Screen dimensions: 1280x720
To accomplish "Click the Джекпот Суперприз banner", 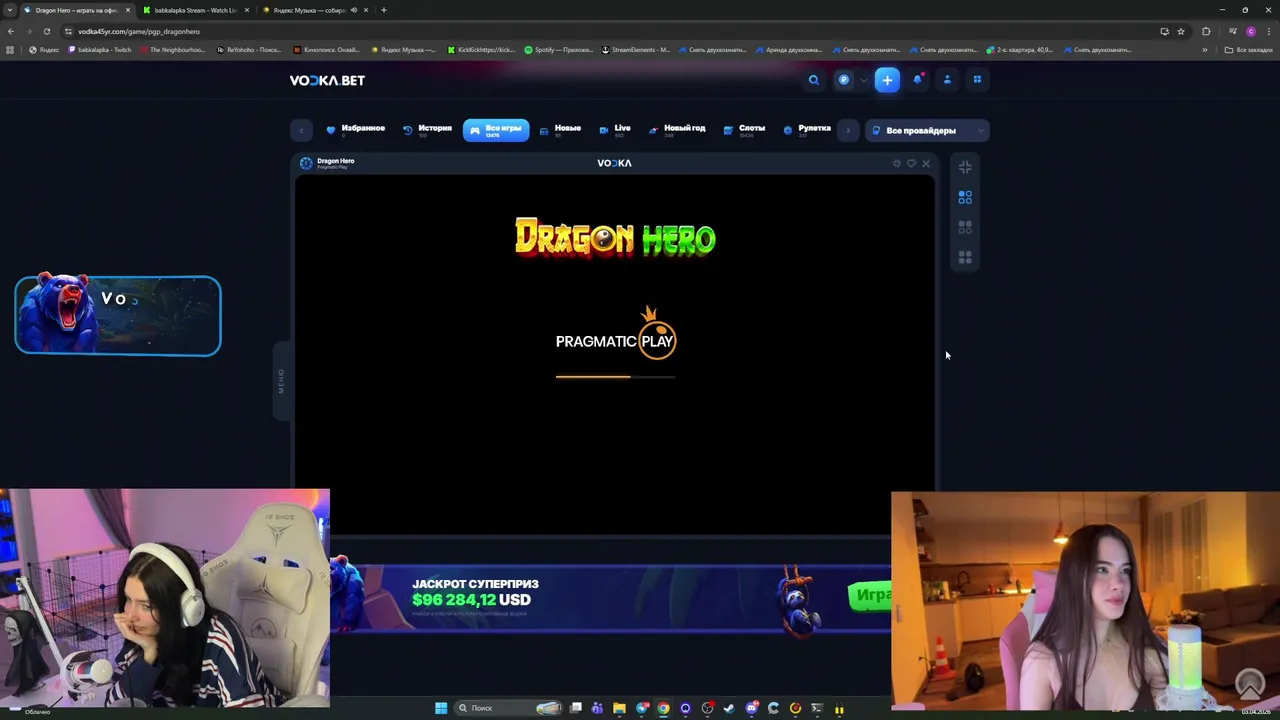I will coord(610,597).
